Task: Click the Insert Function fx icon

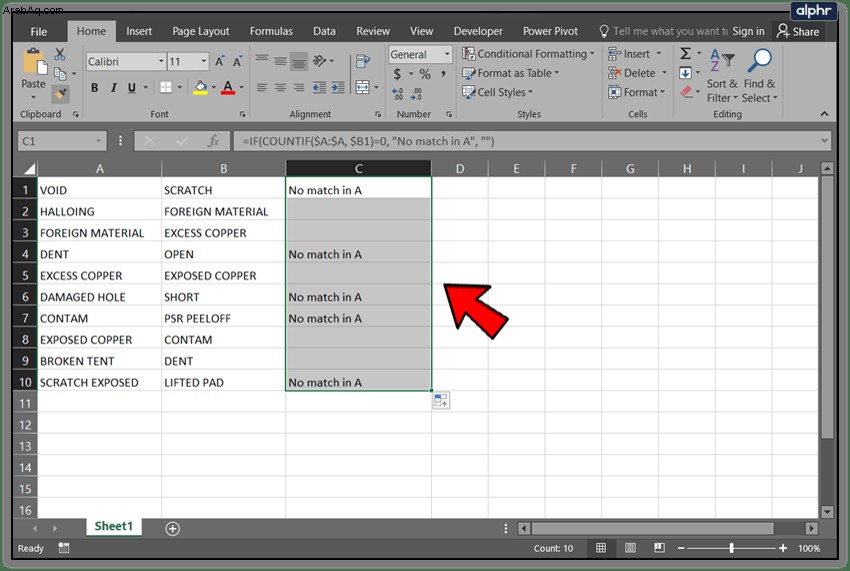Action: tap(214, 141)
